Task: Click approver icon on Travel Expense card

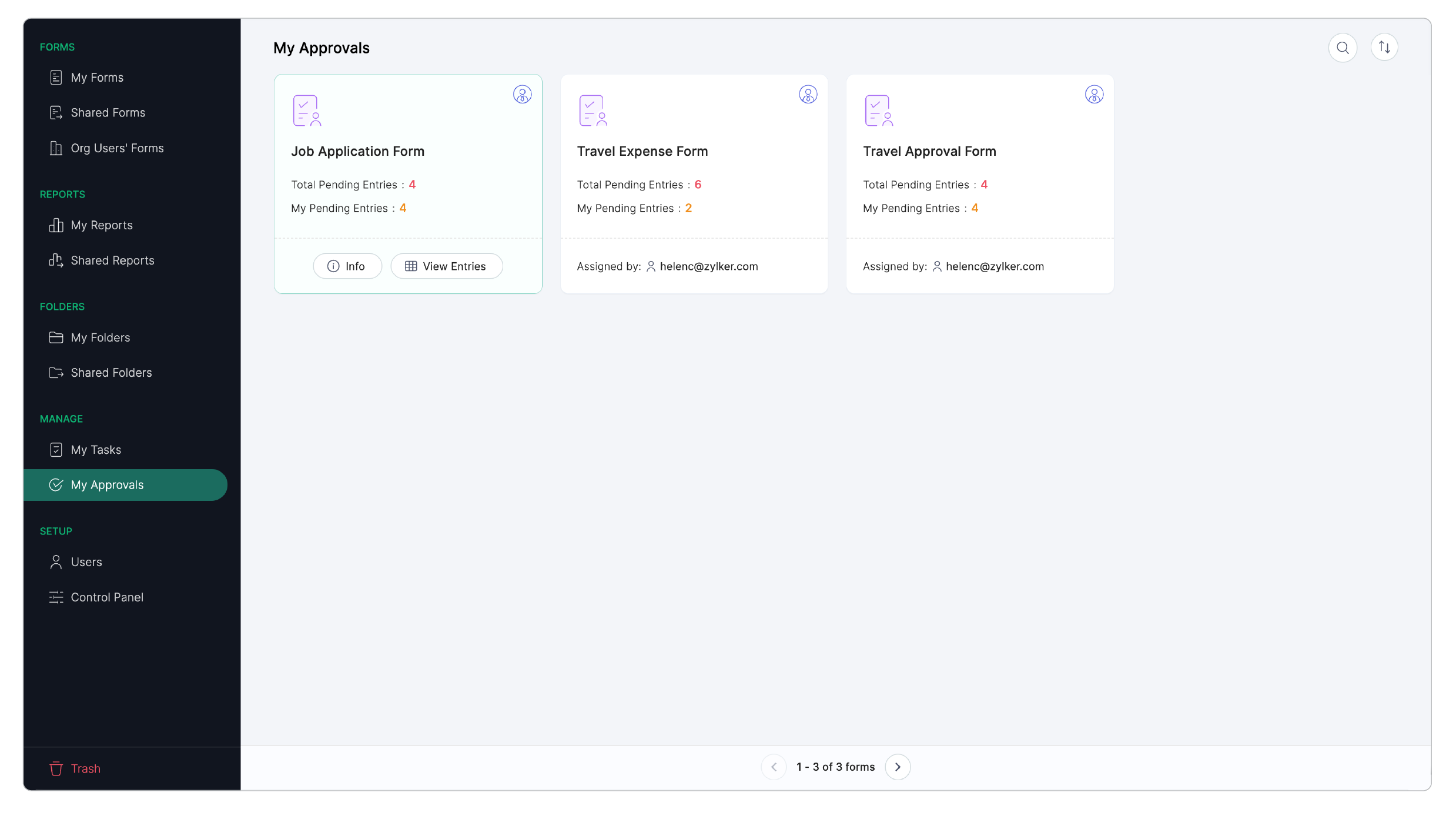Action: tap(808, 95)
